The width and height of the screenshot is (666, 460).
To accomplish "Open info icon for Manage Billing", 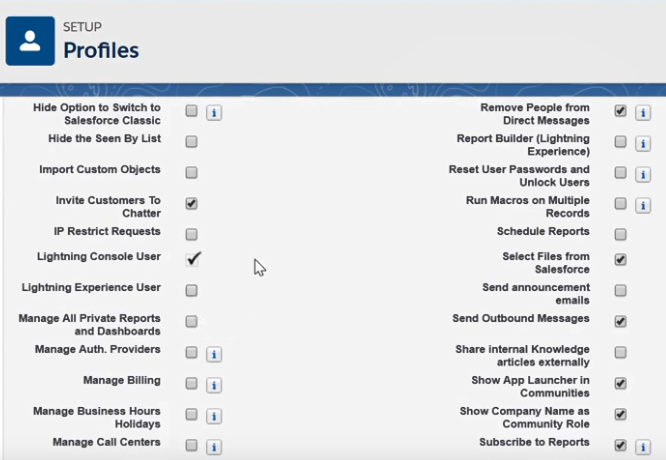I will point(214,386).
